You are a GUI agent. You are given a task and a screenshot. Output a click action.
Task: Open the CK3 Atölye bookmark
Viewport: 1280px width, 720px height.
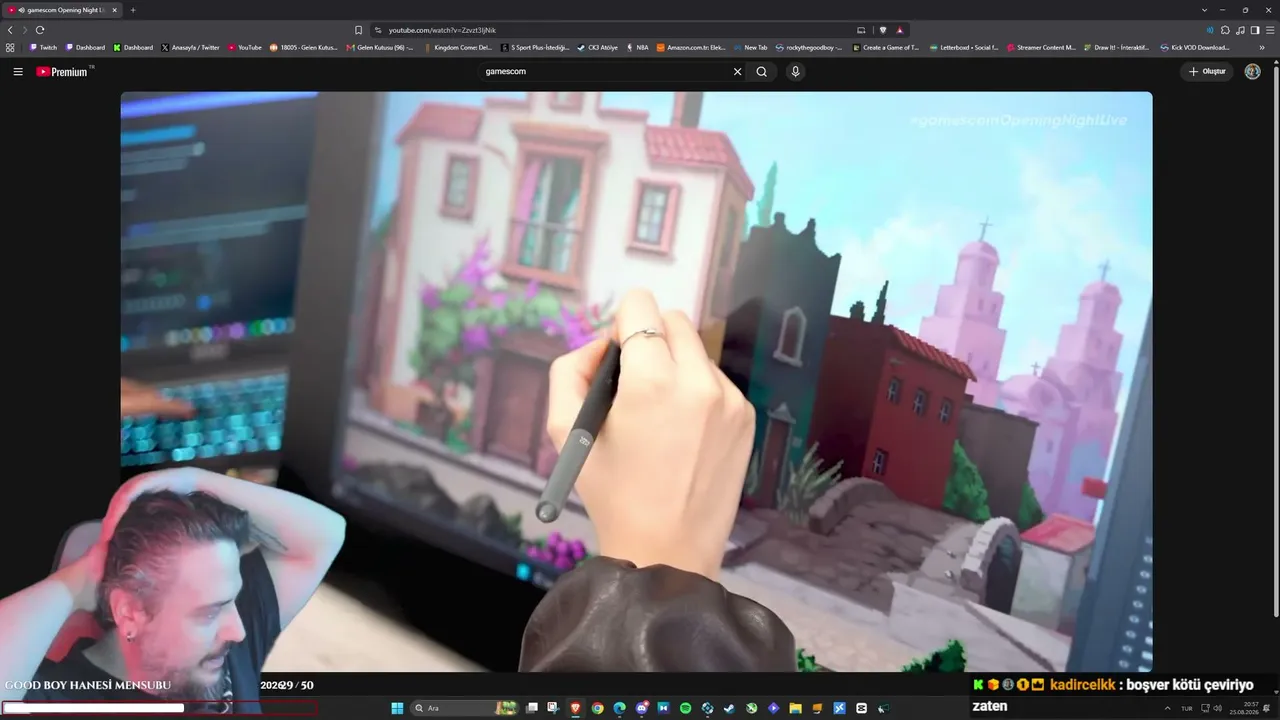coord(597,47)
